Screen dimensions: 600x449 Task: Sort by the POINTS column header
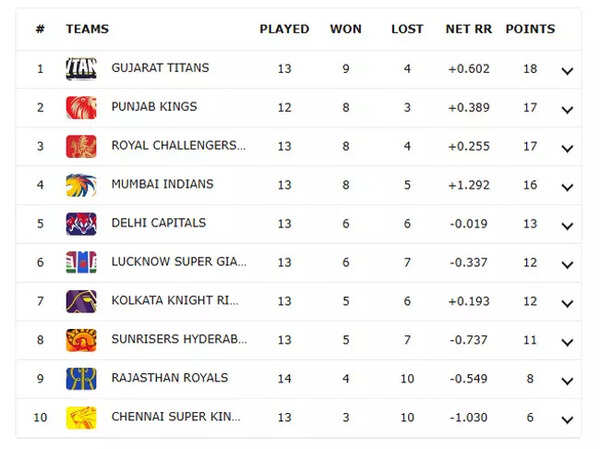[x=530, y=29]
